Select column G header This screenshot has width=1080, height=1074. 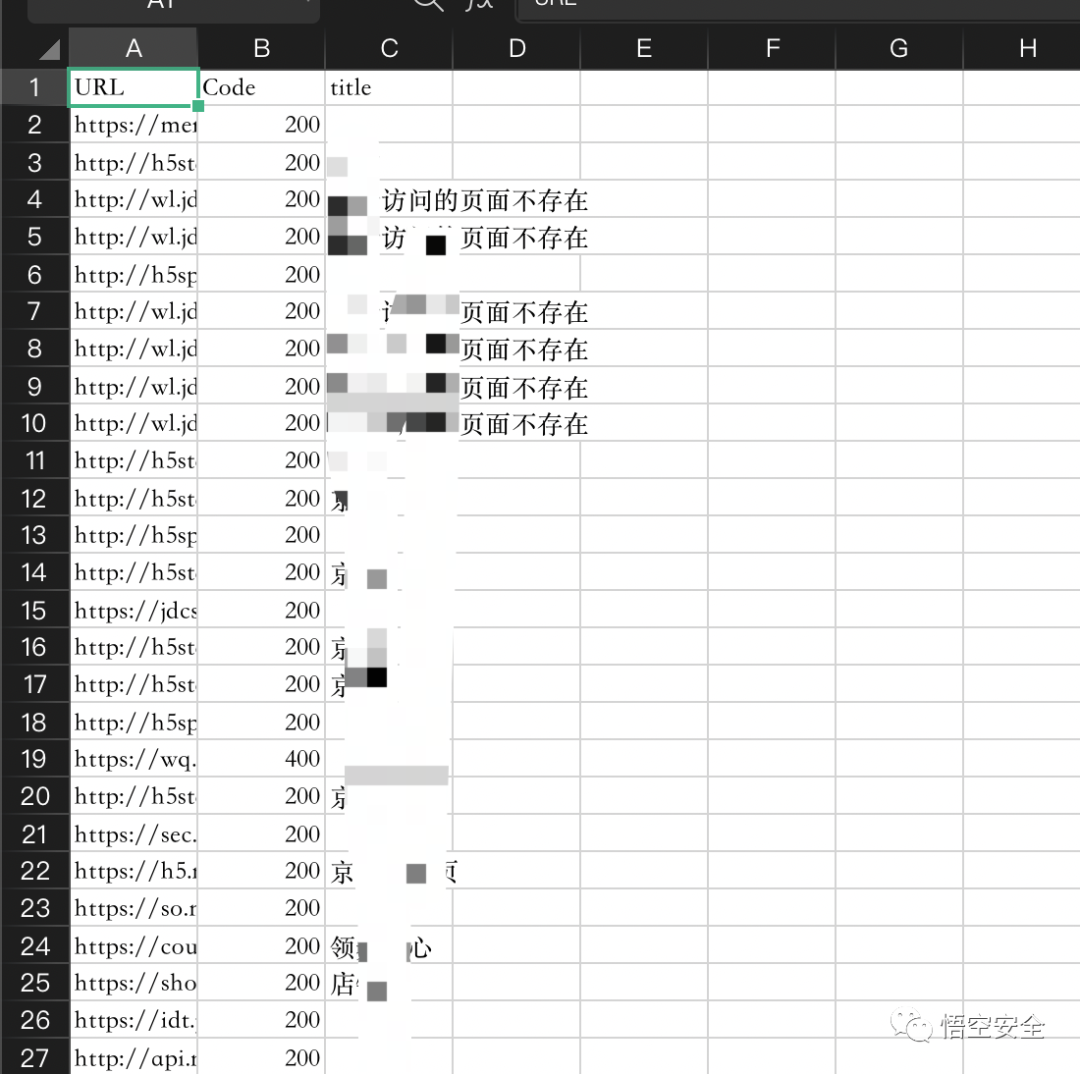(x=899, y=48)
